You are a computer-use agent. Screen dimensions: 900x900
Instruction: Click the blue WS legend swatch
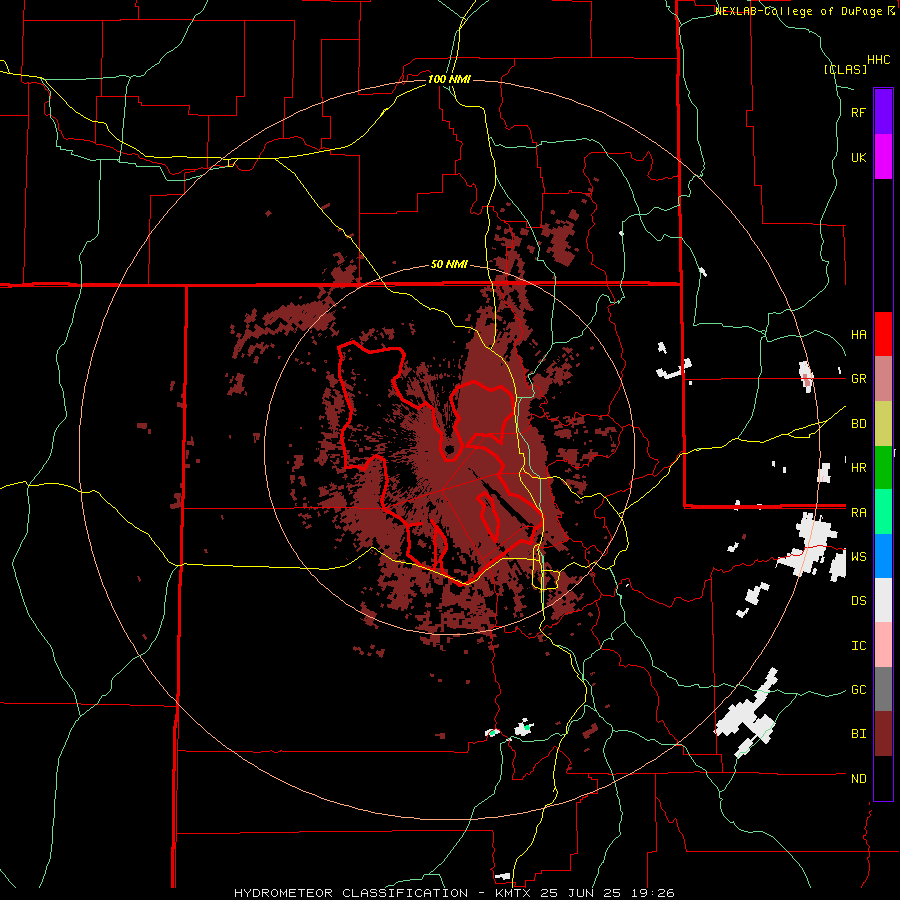tap(883, 556)
